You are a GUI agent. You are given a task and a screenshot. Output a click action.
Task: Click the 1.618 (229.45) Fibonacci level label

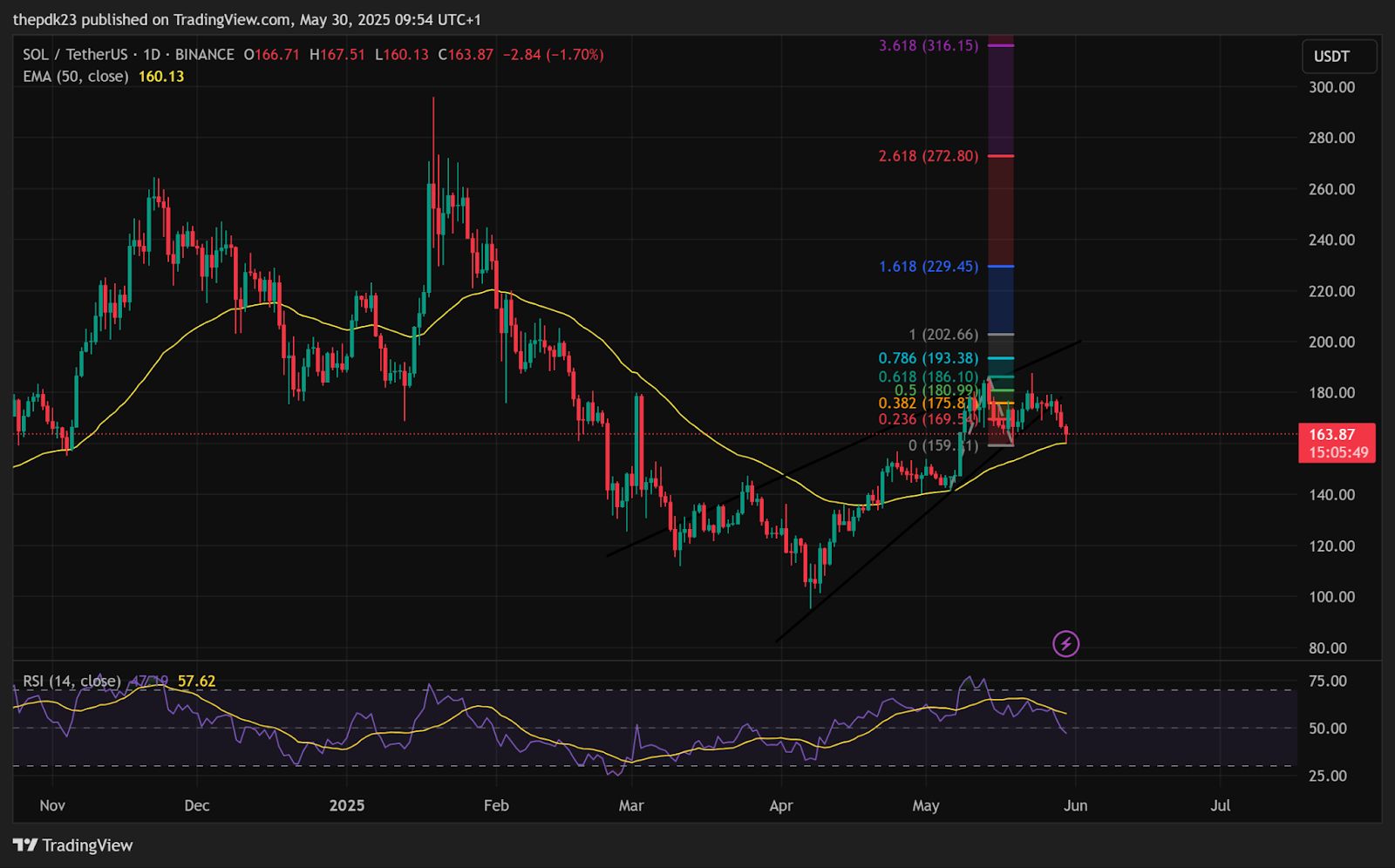pos(929,267)
